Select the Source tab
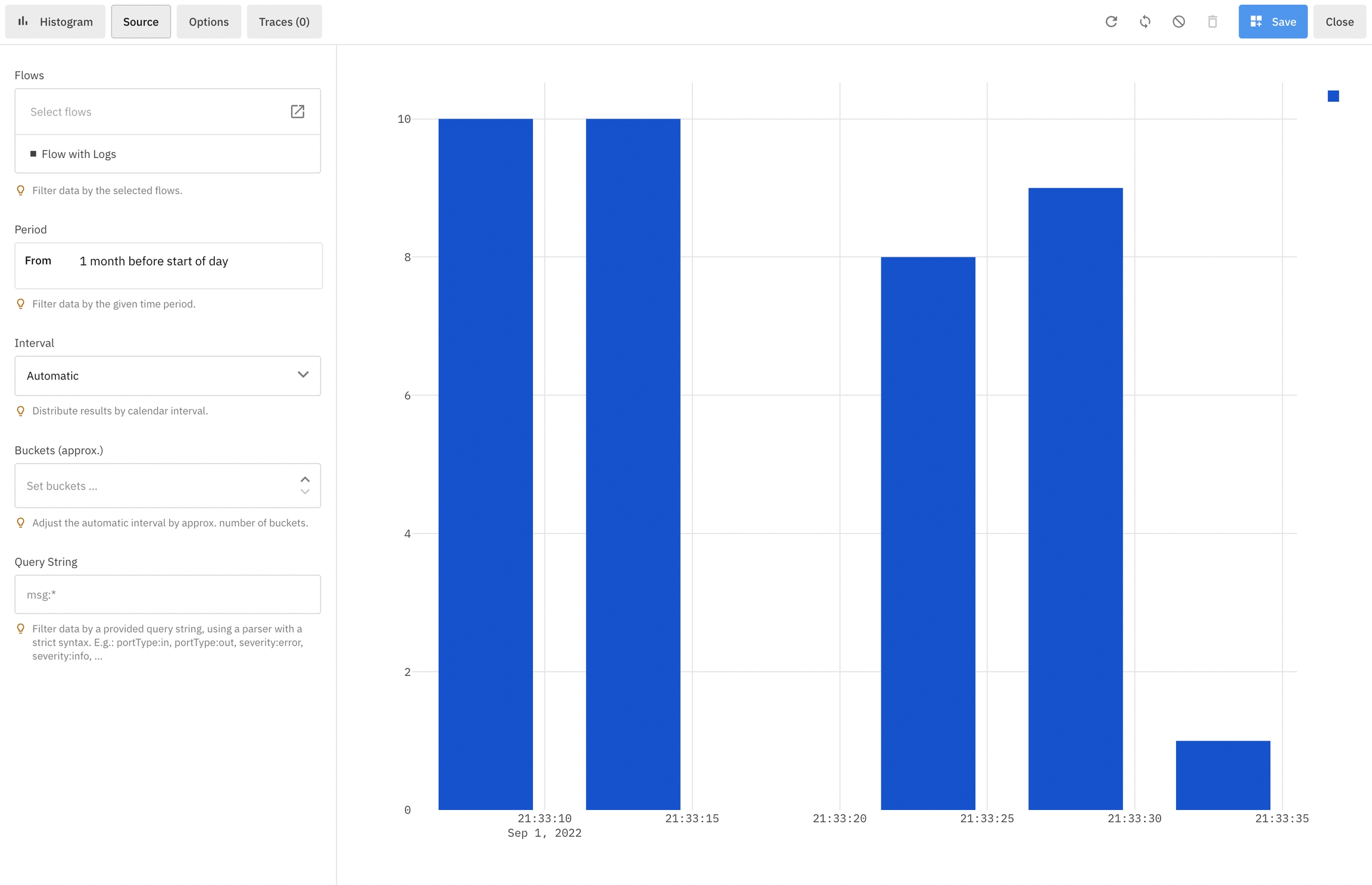1372x885 pixels. [x=141, y=22]
